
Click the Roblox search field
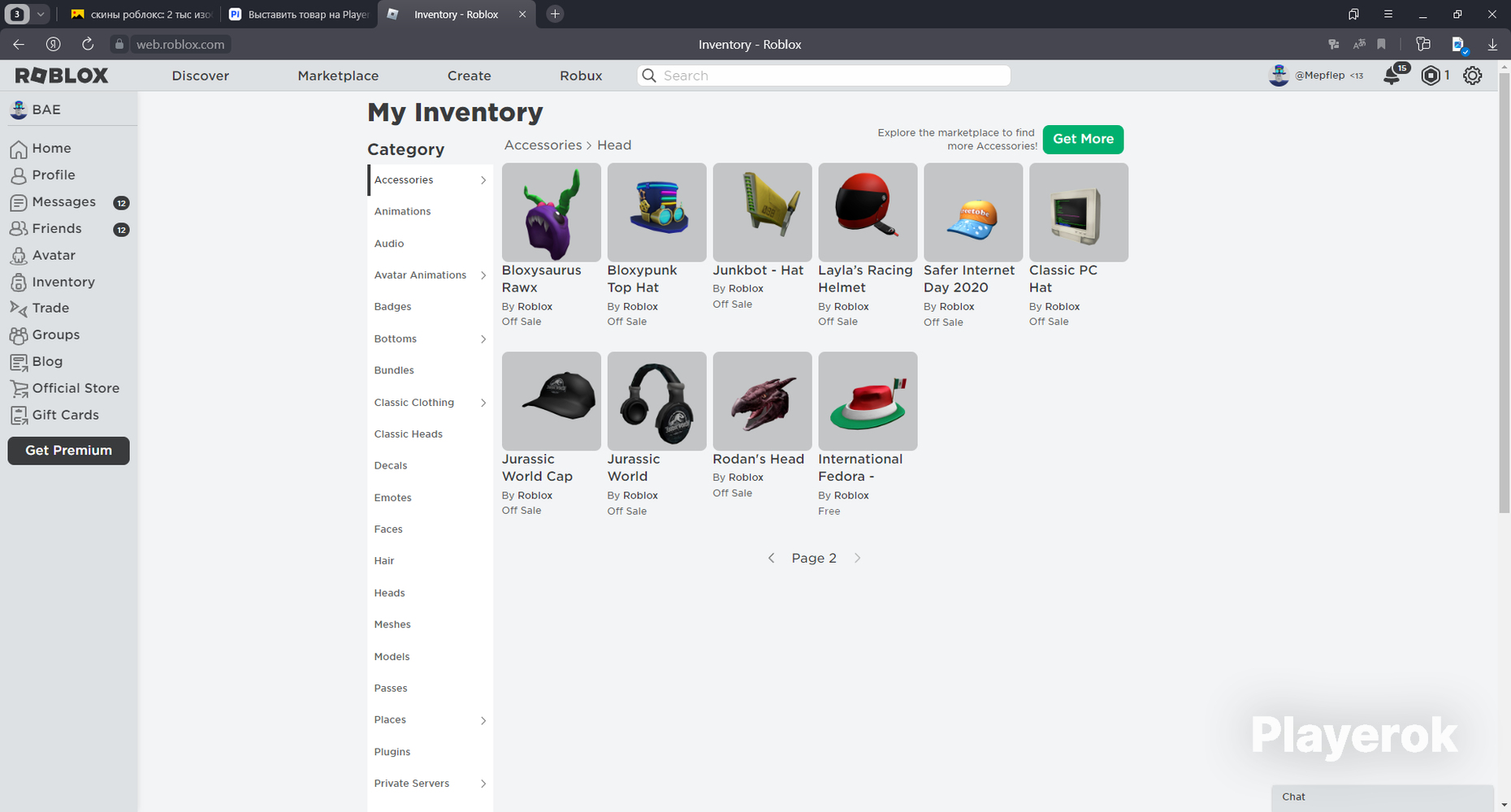(x=824, y=76)
